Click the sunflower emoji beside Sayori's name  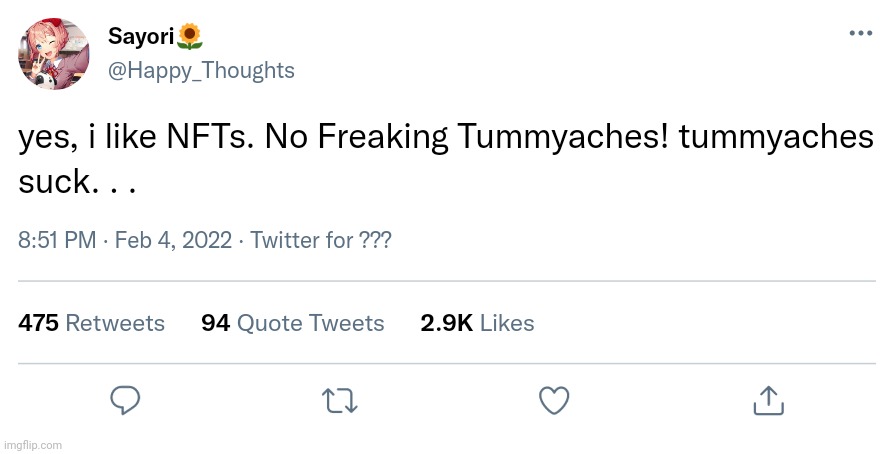(190, 38)
